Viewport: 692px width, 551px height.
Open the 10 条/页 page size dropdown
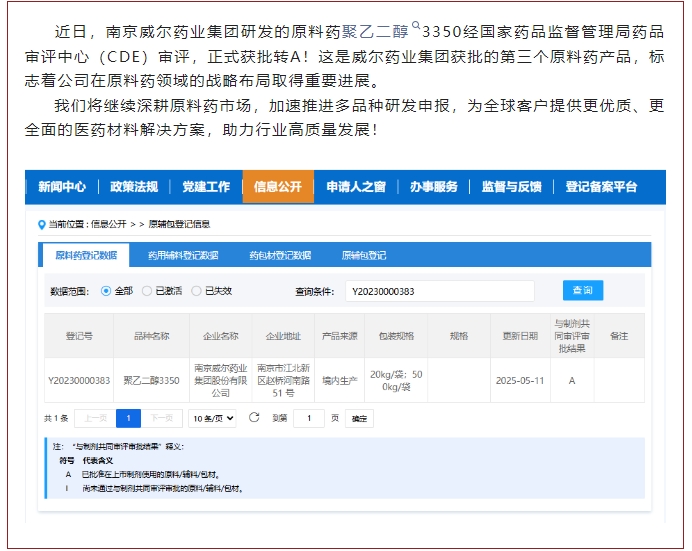click(x=212, y=418)
